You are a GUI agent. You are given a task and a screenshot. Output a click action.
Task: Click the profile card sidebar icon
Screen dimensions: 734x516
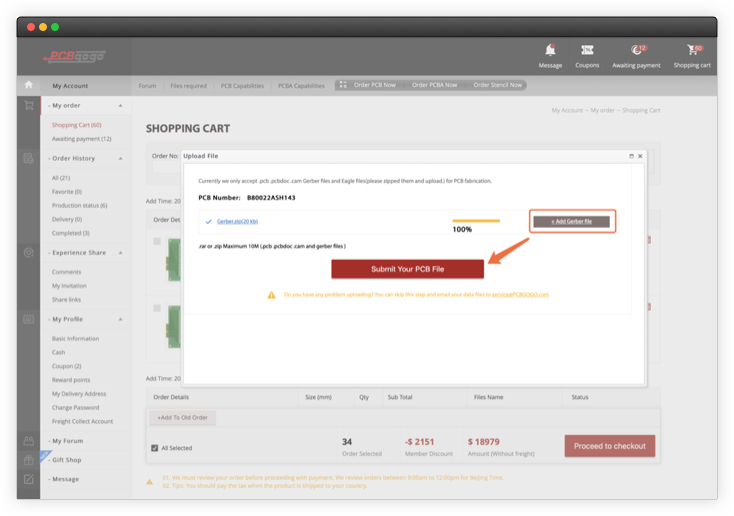point(29,319)
